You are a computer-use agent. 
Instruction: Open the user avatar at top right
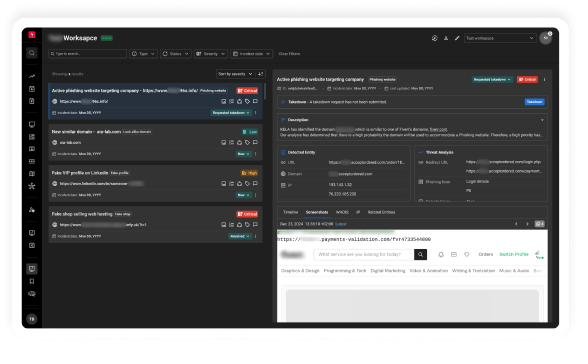point(546,38)
